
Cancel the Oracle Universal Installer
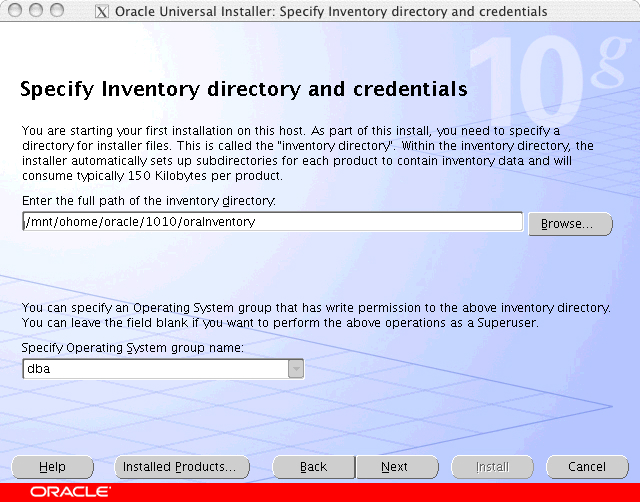coord(586,467)
